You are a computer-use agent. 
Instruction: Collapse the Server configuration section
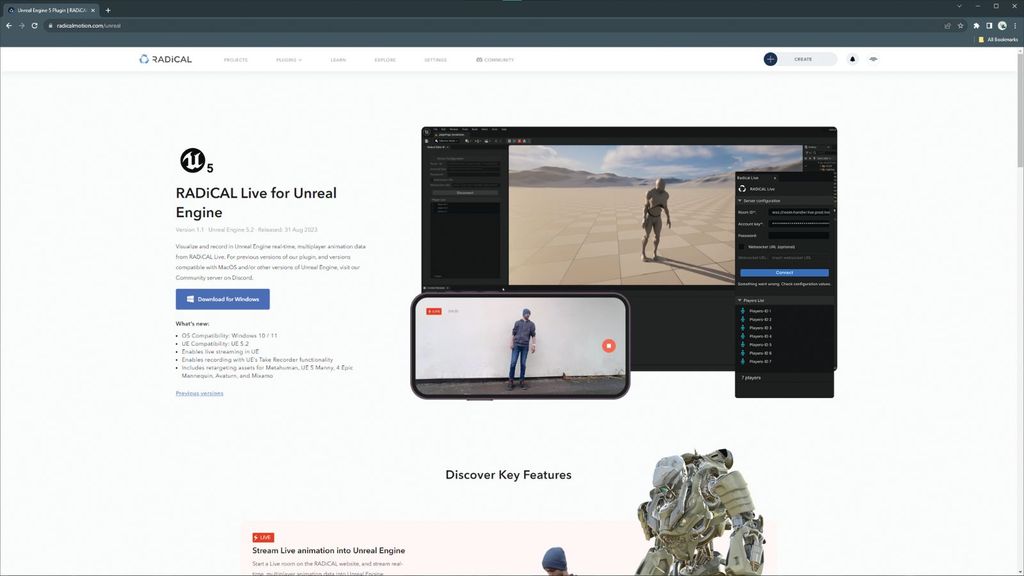(740, 201)
